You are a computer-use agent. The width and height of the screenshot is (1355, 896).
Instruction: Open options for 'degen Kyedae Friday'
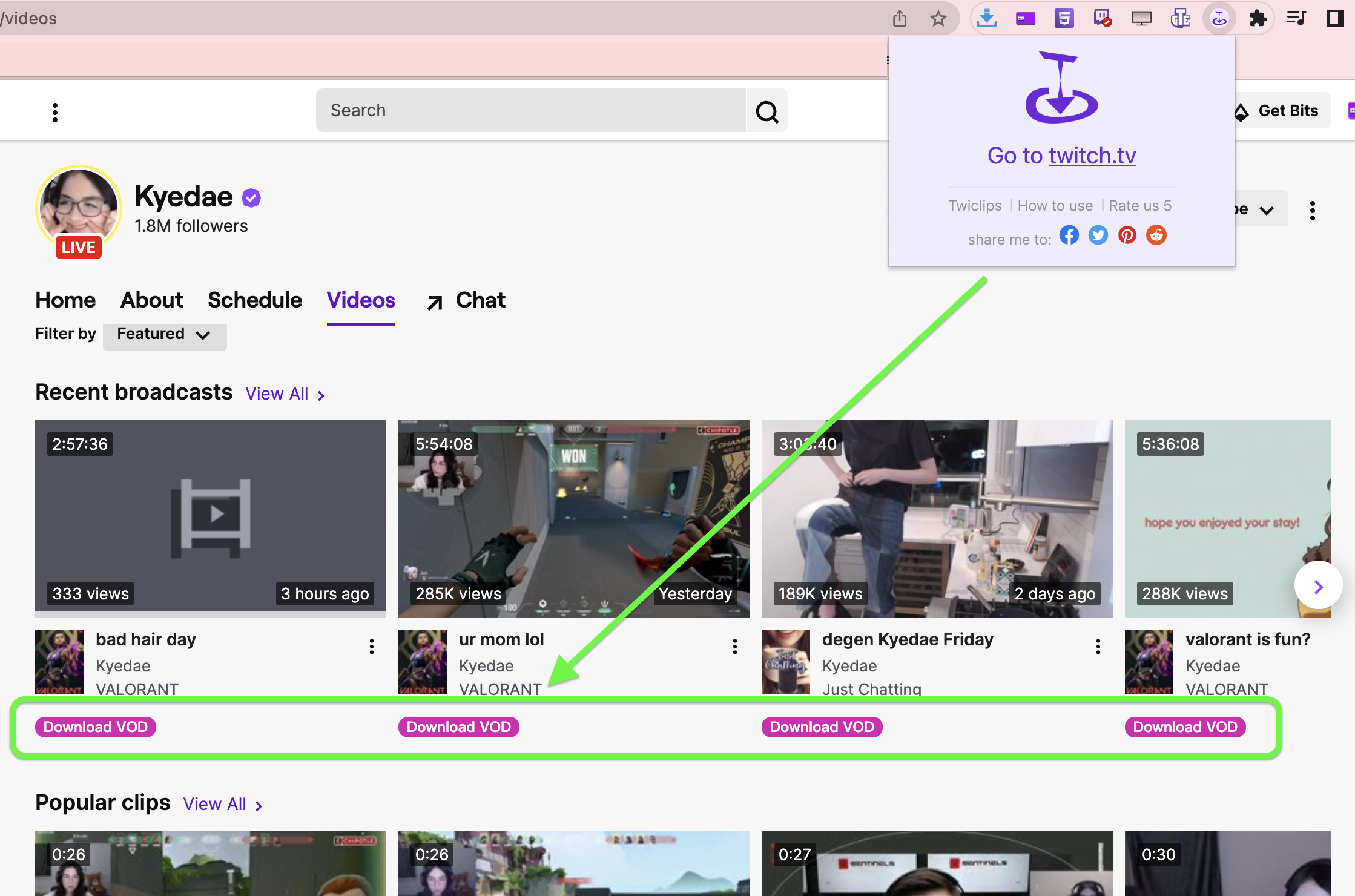pyautogui.click(x=1098, y=647)
